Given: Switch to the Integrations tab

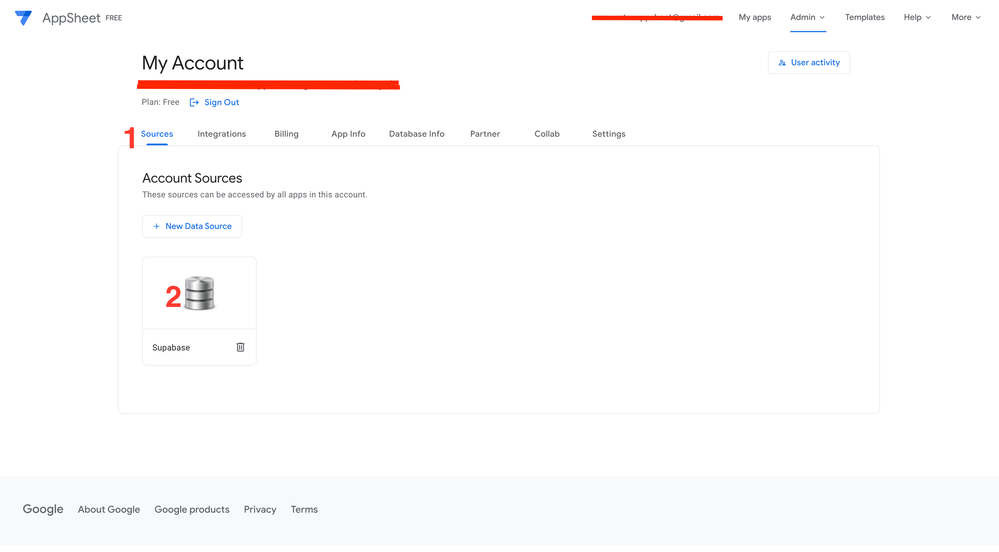Looking at the screenshot, I should tap(221, 134).
